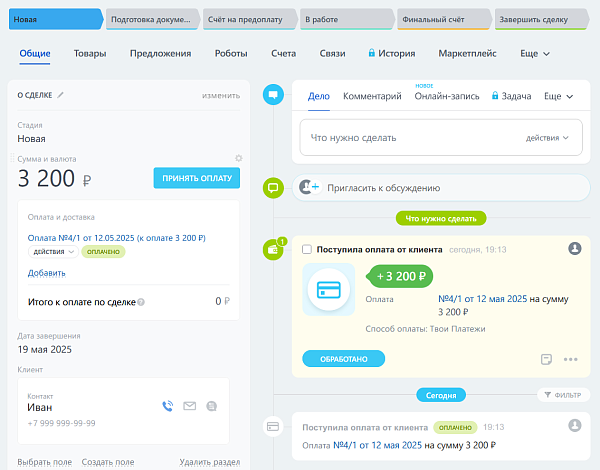The image size is (600, 470).
Task: Click the Новая stage in pipeline
Action: point(55,19)
